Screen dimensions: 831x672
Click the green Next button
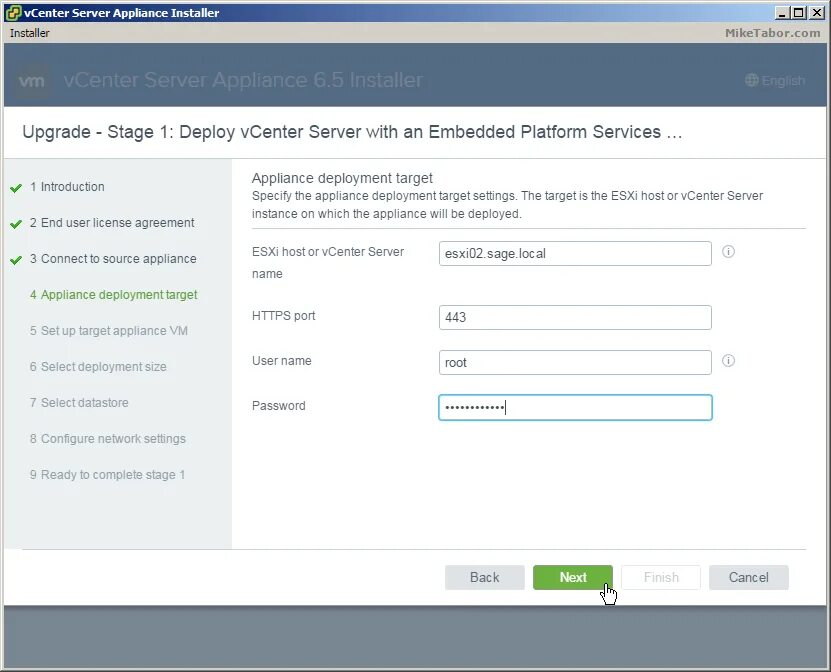[572, 577]
